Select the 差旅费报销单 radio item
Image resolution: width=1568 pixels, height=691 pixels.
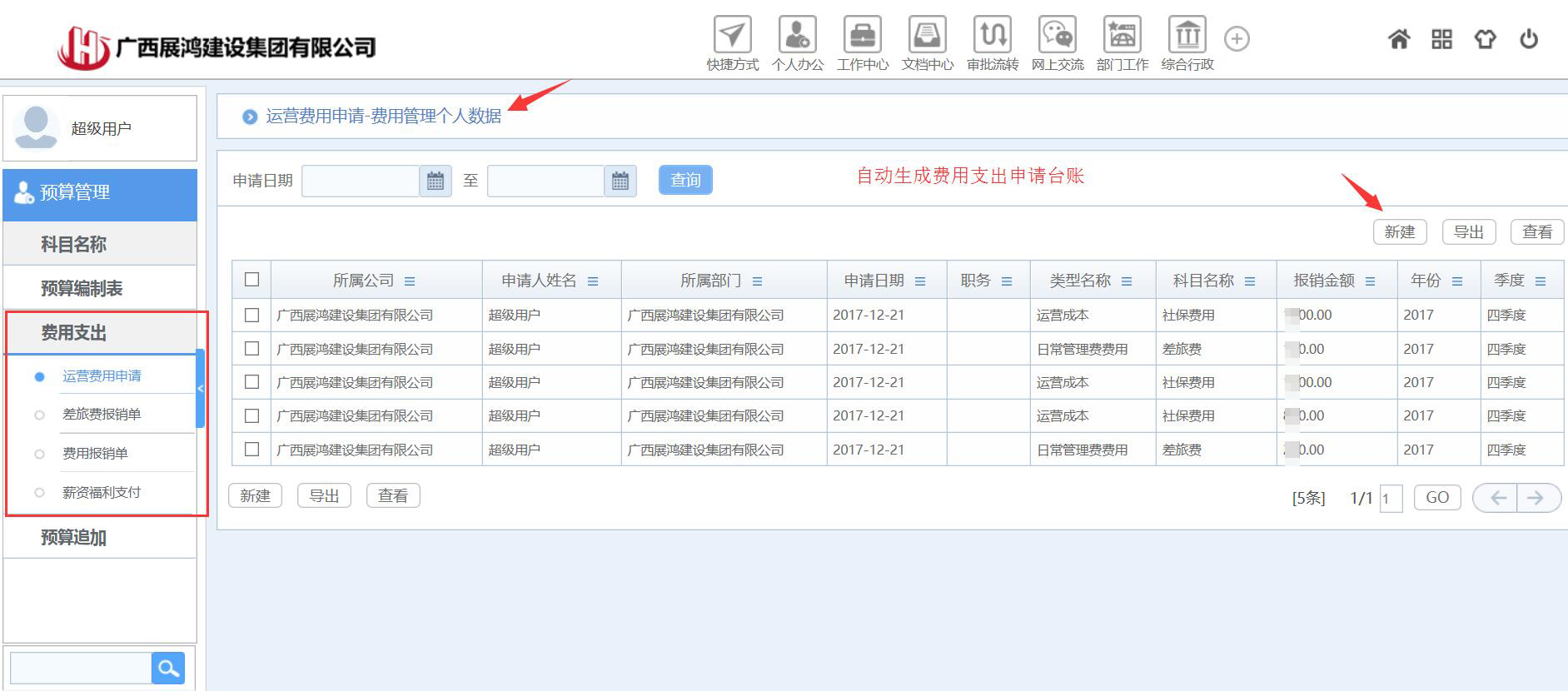pyautogui.click(x=39, y=415)
